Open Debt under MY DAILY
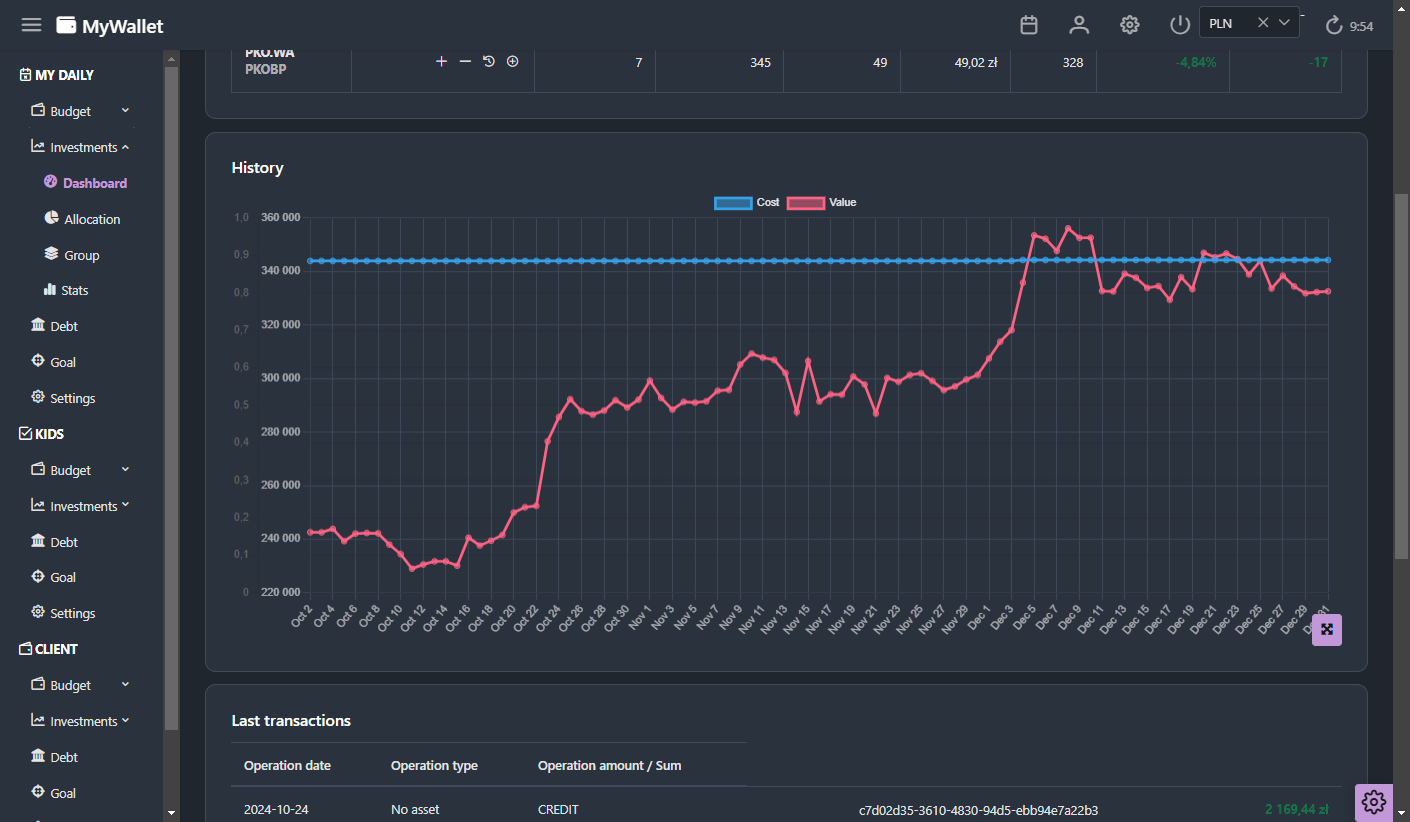Viewport: 1410px width, 822px height. (54, 326)
